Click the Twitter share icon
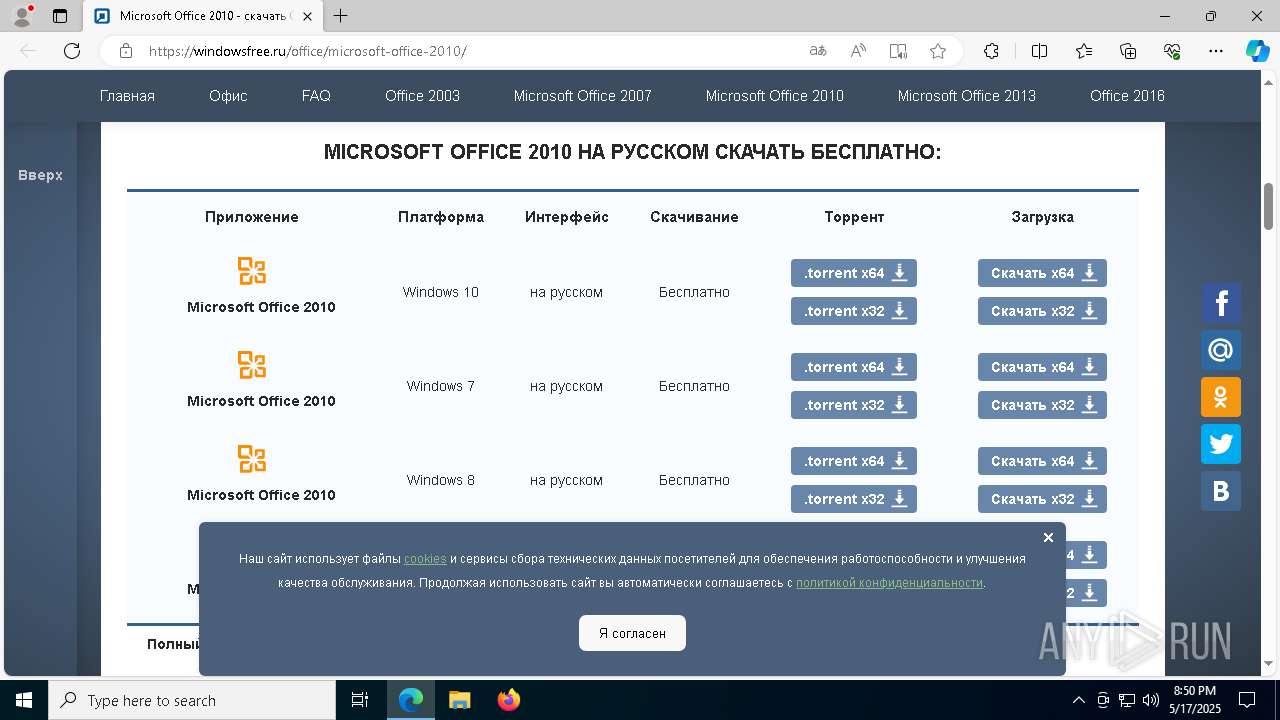The width and height of the screenshot is (1280, 720). coord(1221,444)
